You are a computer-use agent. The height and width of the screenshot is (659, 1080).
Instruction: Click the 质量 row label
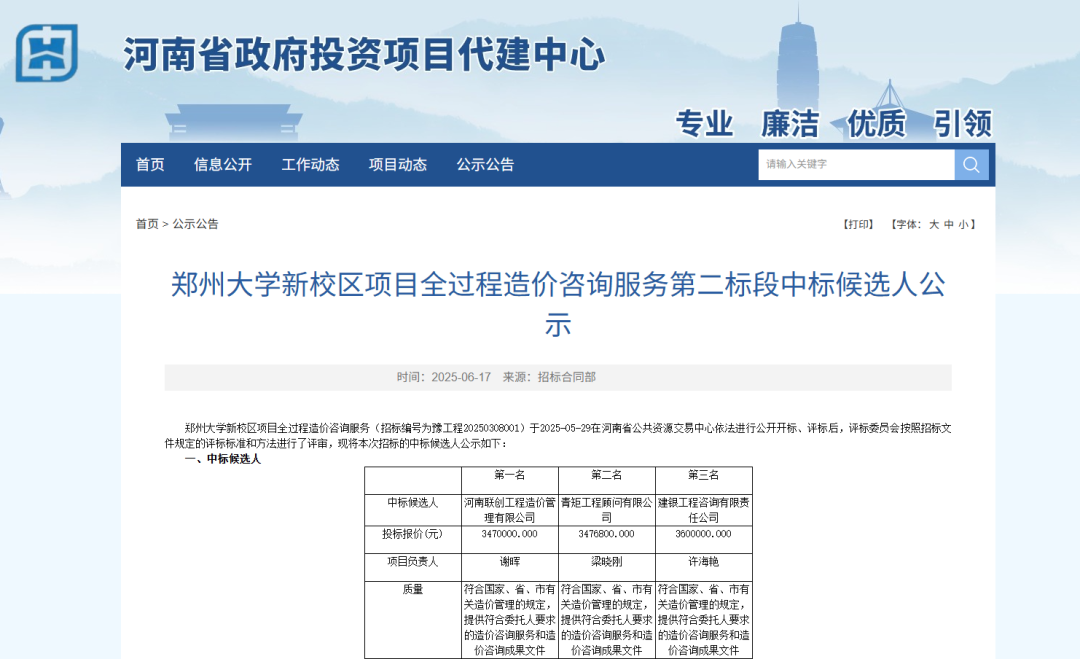coord(413,589)
